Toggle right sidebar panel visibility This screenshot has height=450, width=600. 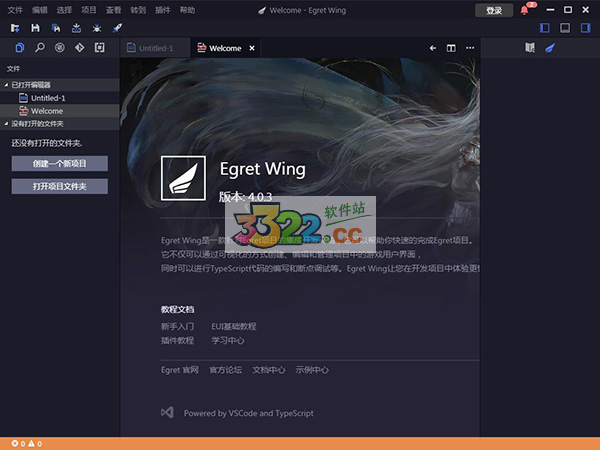(585, 28)
